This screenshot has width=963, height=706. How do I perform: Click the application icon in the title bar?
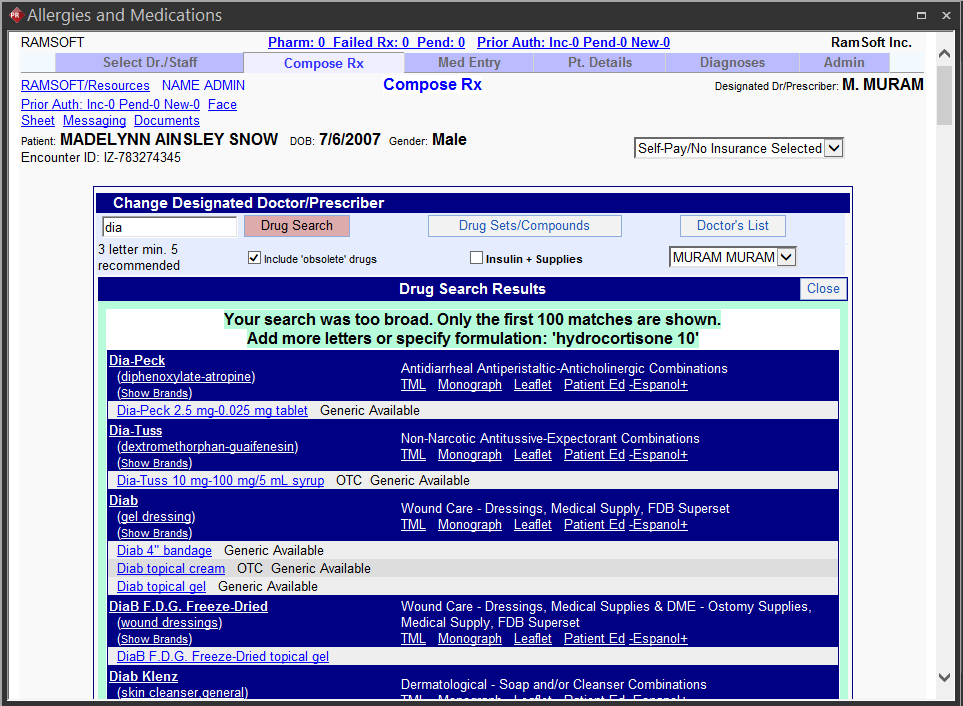pos(15,15)
